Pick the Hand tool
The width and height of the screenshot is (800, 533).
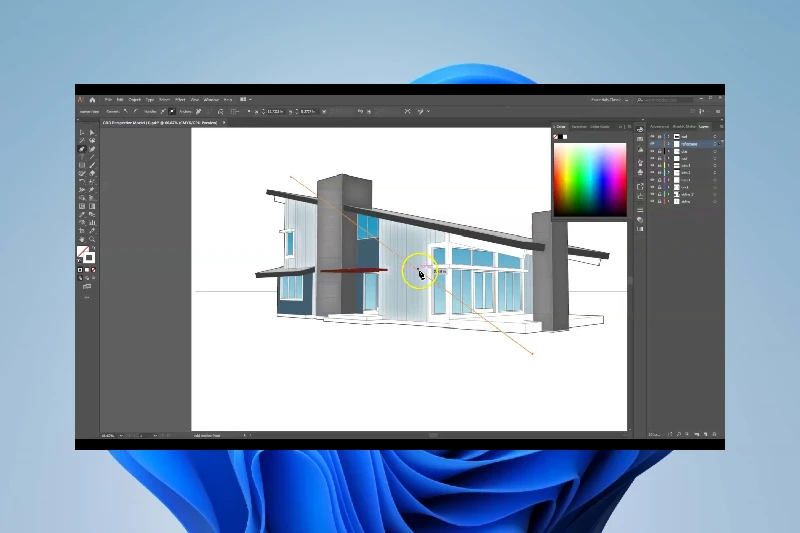[81, 239]
